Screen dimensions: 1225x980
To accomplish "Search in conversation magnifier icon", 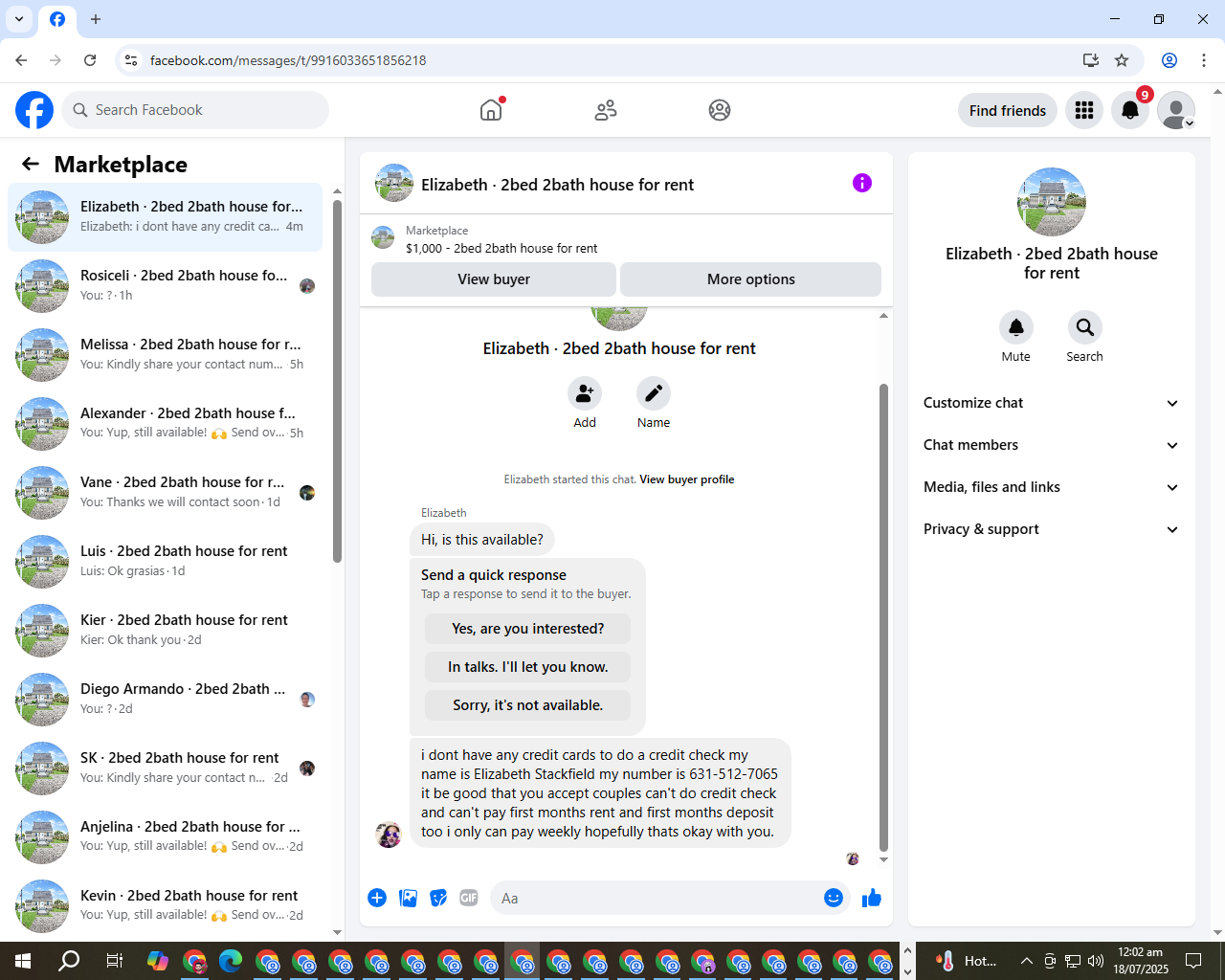I will pos(1085,327).
